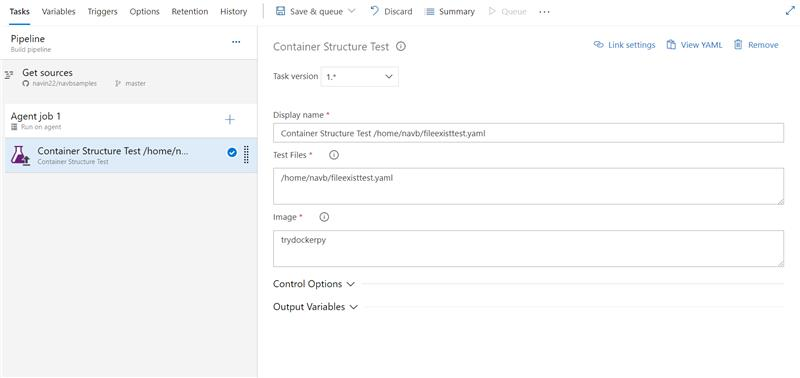Image resolution: width=800 pixels, height=378 pixels.
Task: Click in the Image text area
Action: pos(529,248)
